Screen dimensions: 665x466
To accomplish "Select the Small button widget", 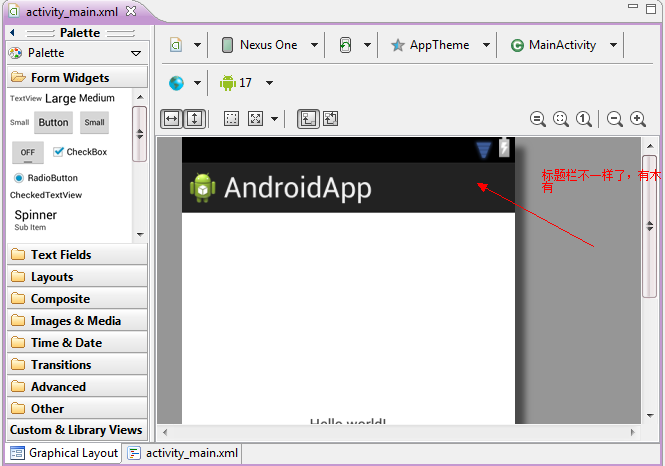I will point(94,123).
